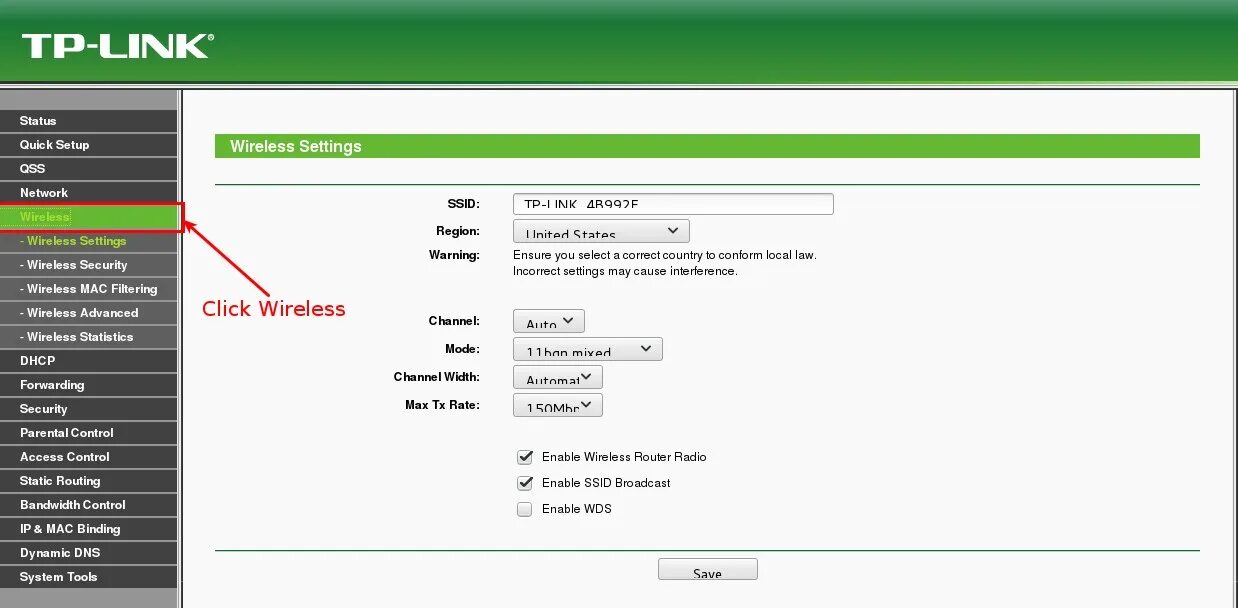The image size is (1238, 608).
Task: Open Wireless Security submenu item
Action: click(88, 265)
